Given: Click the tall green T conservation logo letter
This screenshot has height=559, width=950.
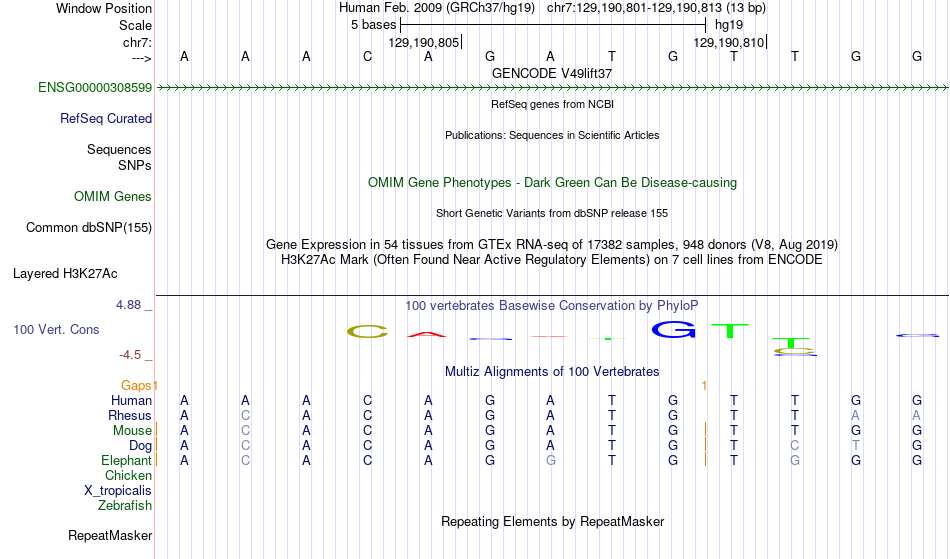Looking at the screenshot, I should [x=730, y=331].
